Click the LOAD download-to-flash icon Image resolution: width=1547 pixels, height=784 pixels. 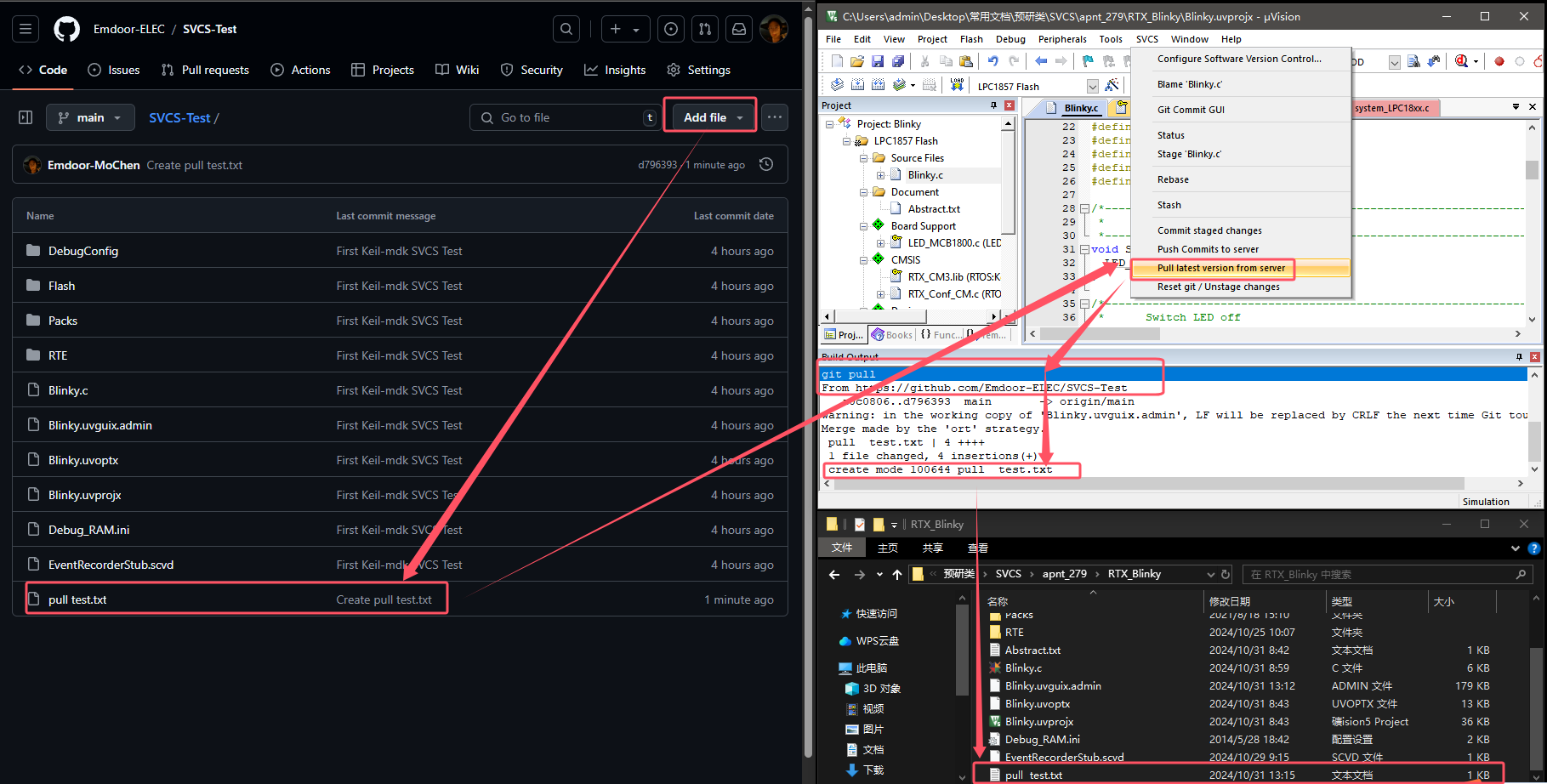pos(957,85)
